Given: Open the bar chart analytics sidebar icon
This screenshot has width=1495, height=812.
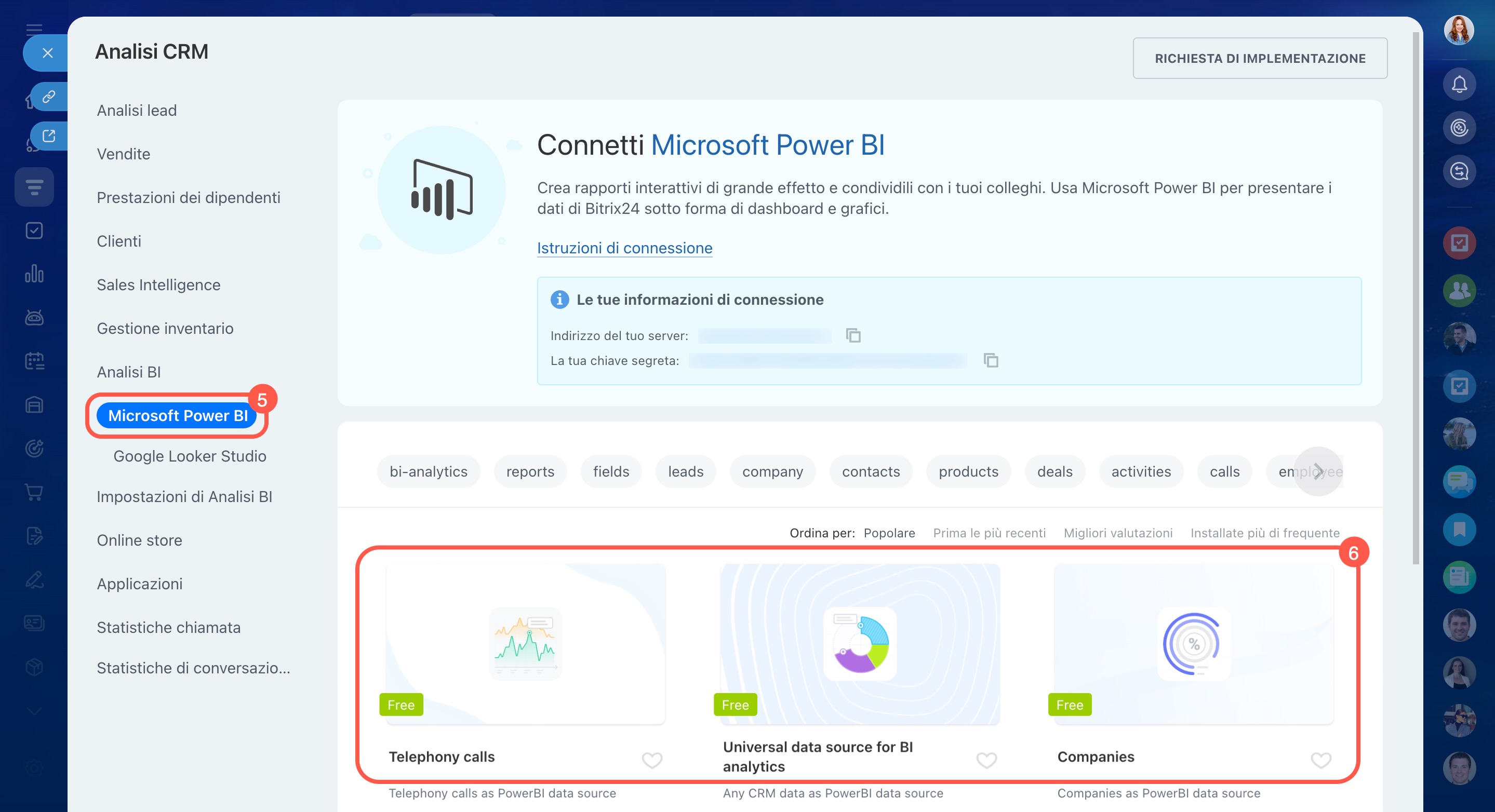Looking at the screenshot, I should (x=34, y=274).
